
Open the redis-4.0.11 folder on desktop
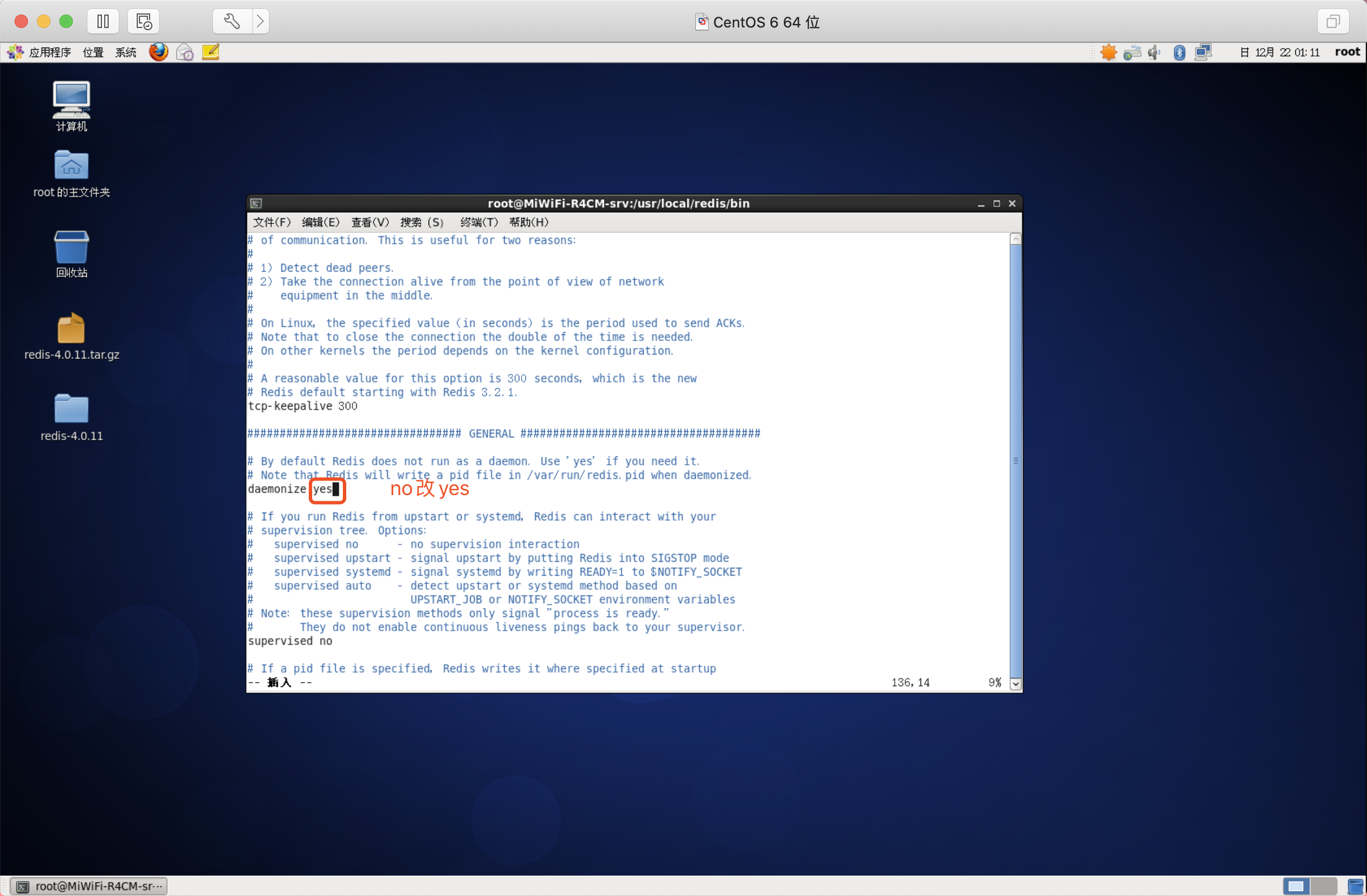click(71, 409)
